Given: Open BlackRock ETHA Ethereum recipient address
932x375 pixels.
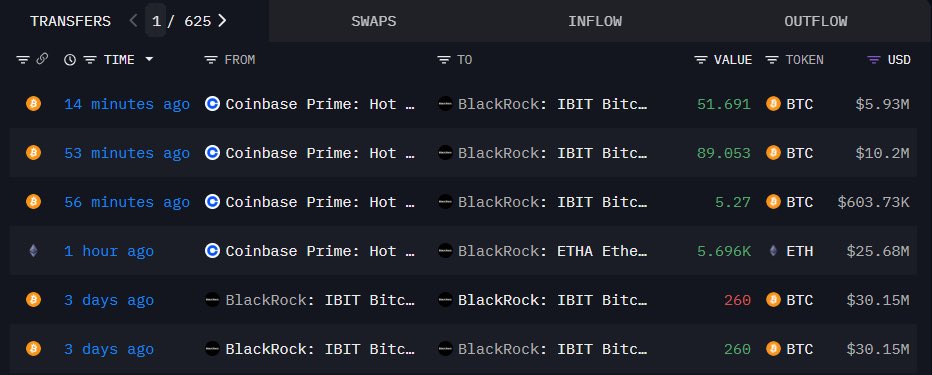Looking at the screenshot, I should pyautogui.click(x=552, y=251).
